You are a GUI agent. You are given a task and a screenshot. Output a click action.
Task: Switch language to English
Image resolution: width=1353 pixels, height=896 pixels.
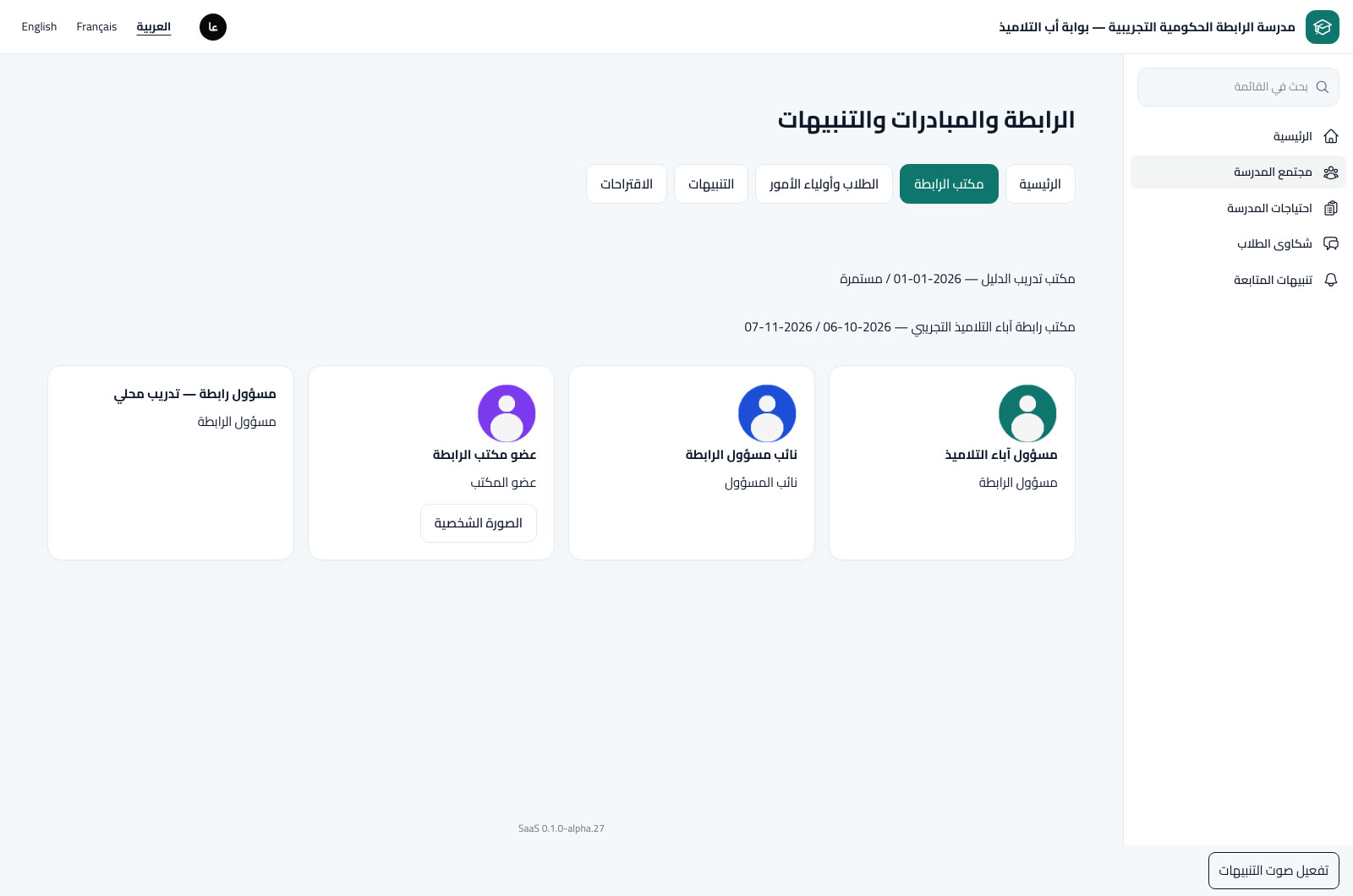tap(39, 27)
